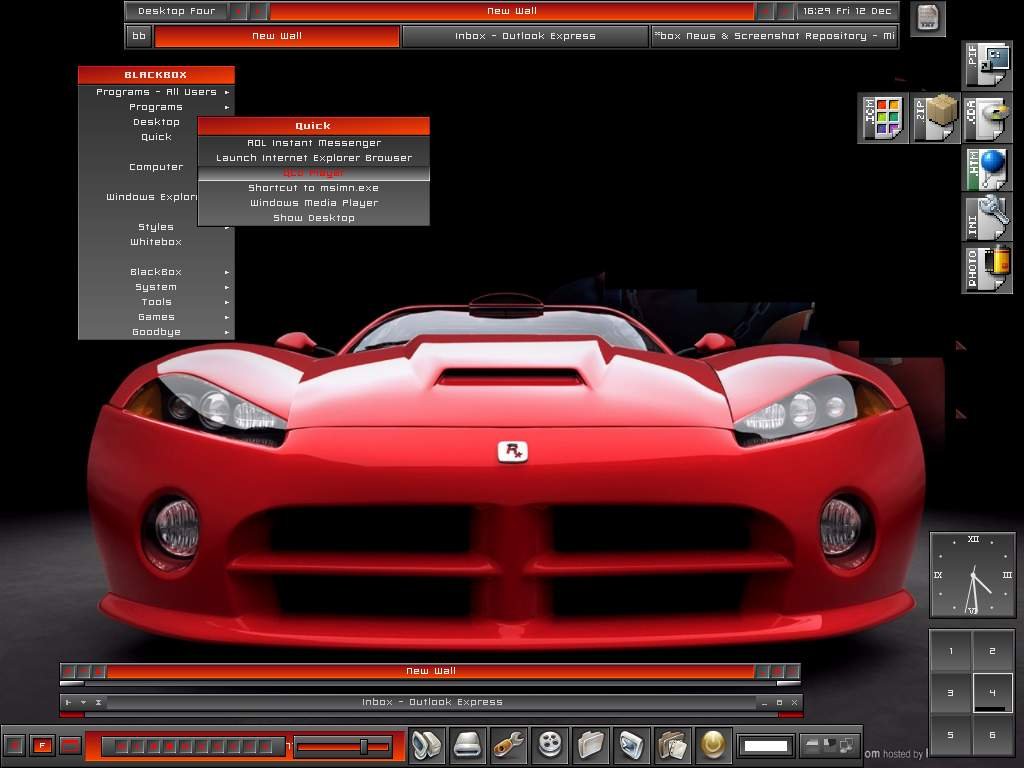Open the grey folder dock icon

click(591, 744)
